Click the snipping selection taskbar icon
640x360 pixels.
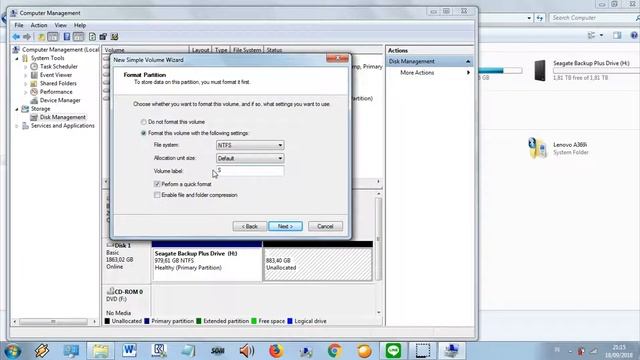click(x=422, y=351)
